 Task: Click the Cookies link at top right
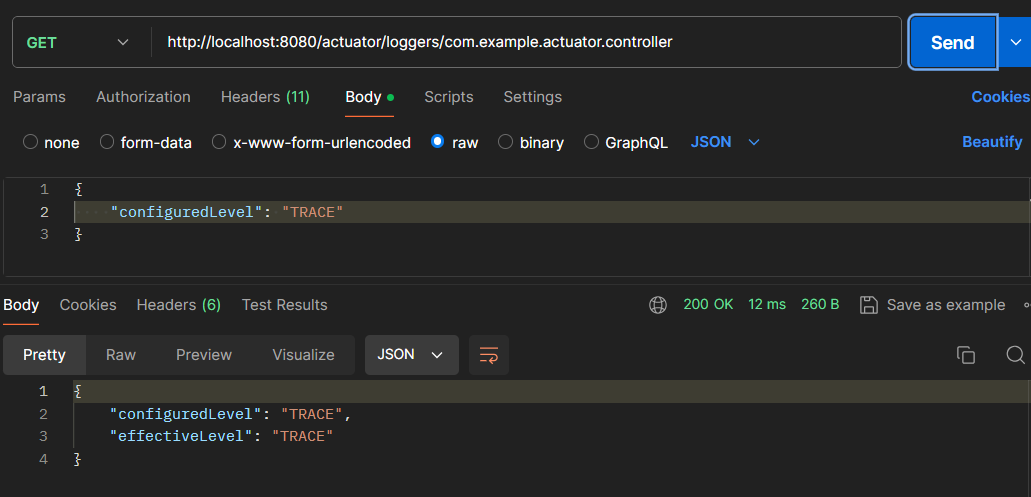point(1000,97)
